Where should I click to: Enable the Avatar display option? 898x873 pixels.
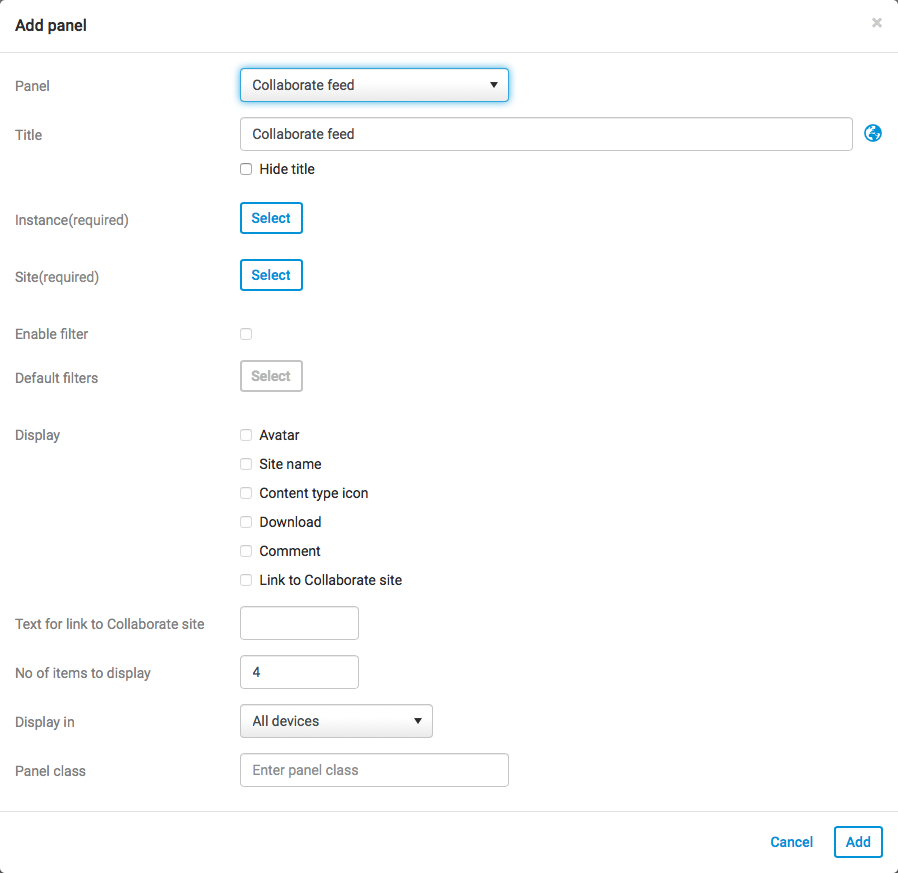click(x=246, y=435)
